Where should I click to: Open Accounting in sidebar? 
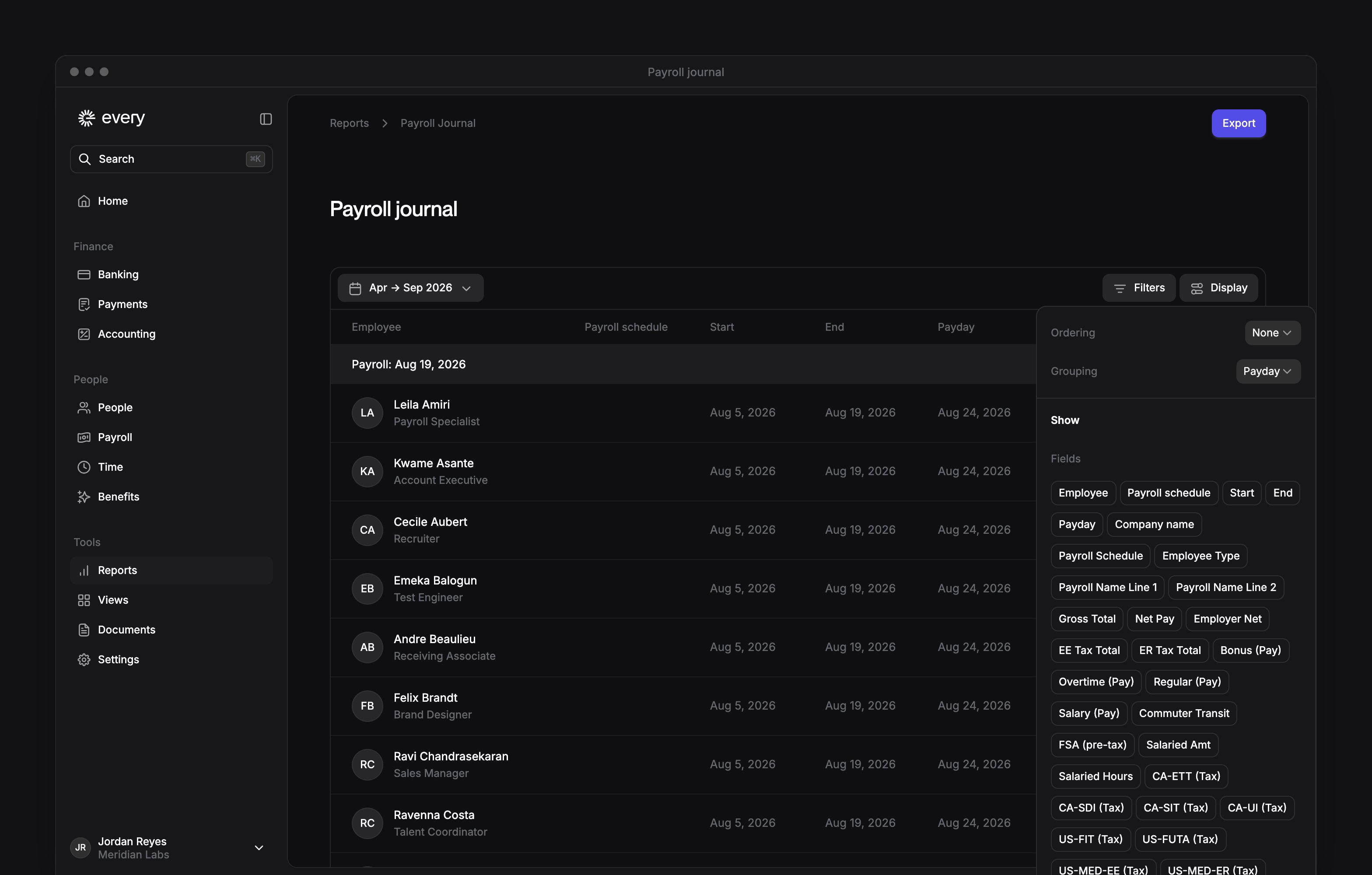(171, 334)
